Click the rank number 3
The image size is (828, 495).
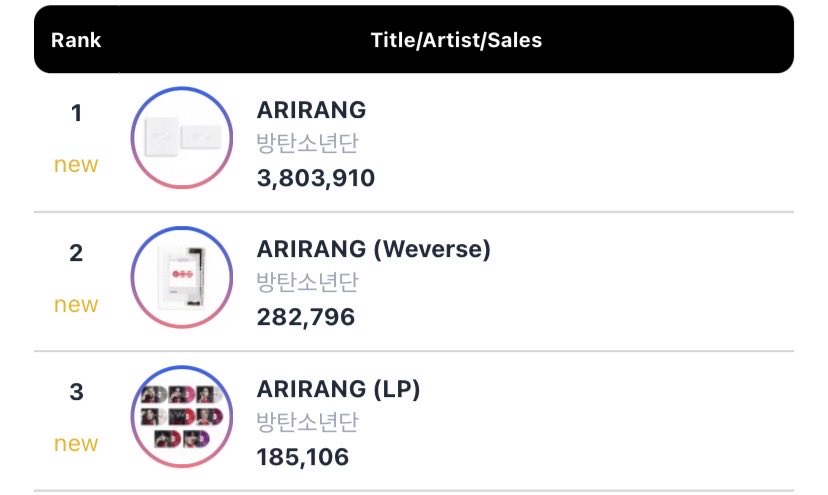(x=76, y=392)
